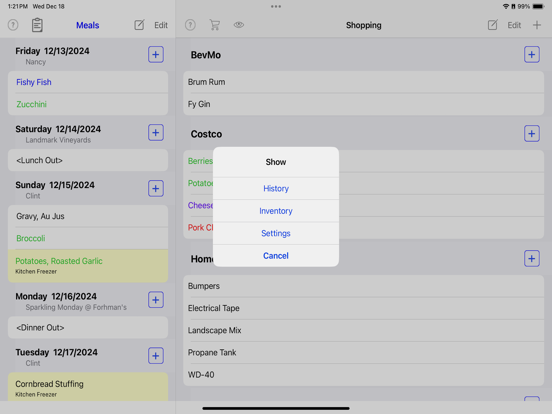552x414 pixels.
Task: Add a meal to Tuesday 12/17/2024
Action: tap(156, 356)
